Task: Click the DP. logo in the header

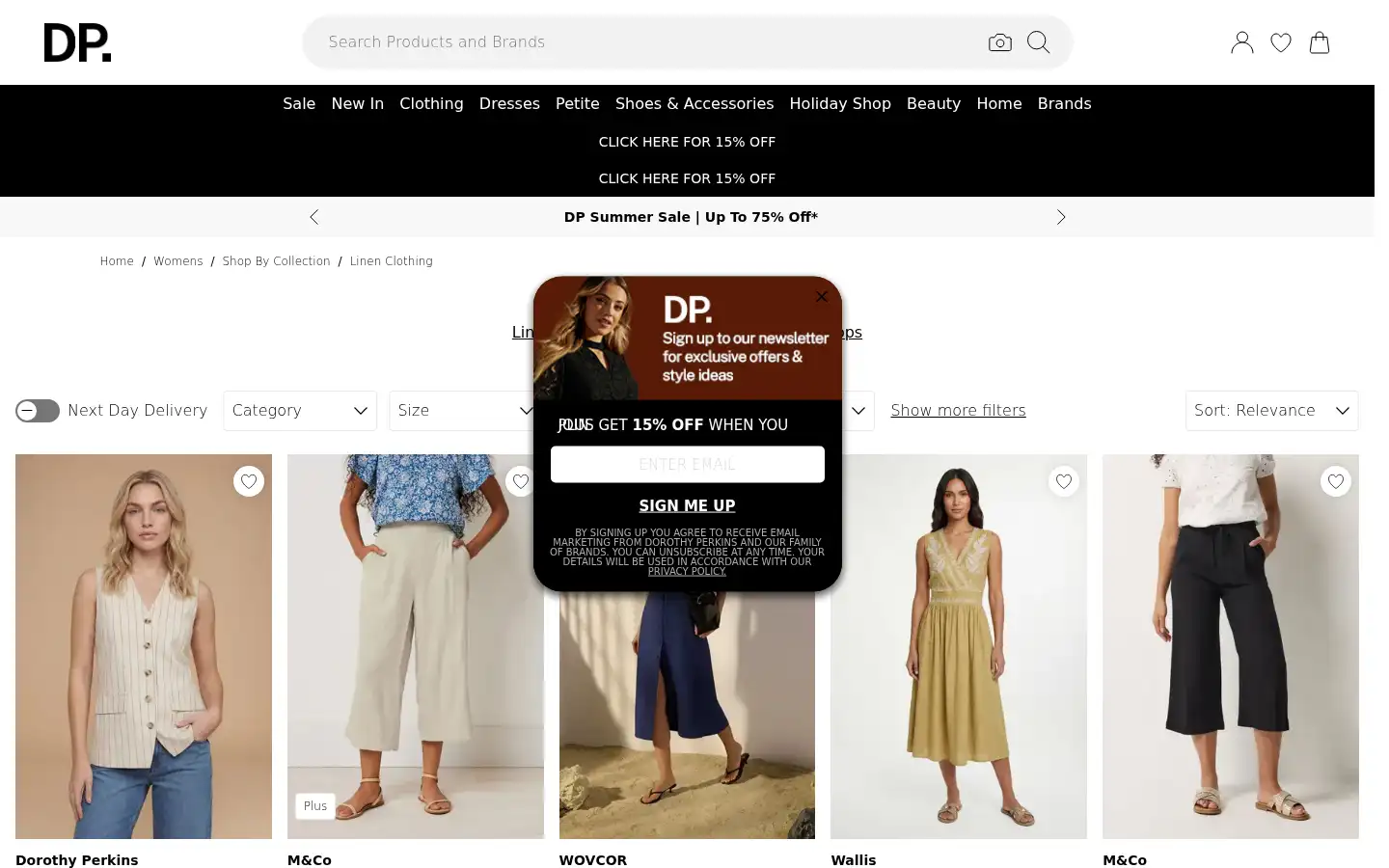Action: click(x=77, y=42)
